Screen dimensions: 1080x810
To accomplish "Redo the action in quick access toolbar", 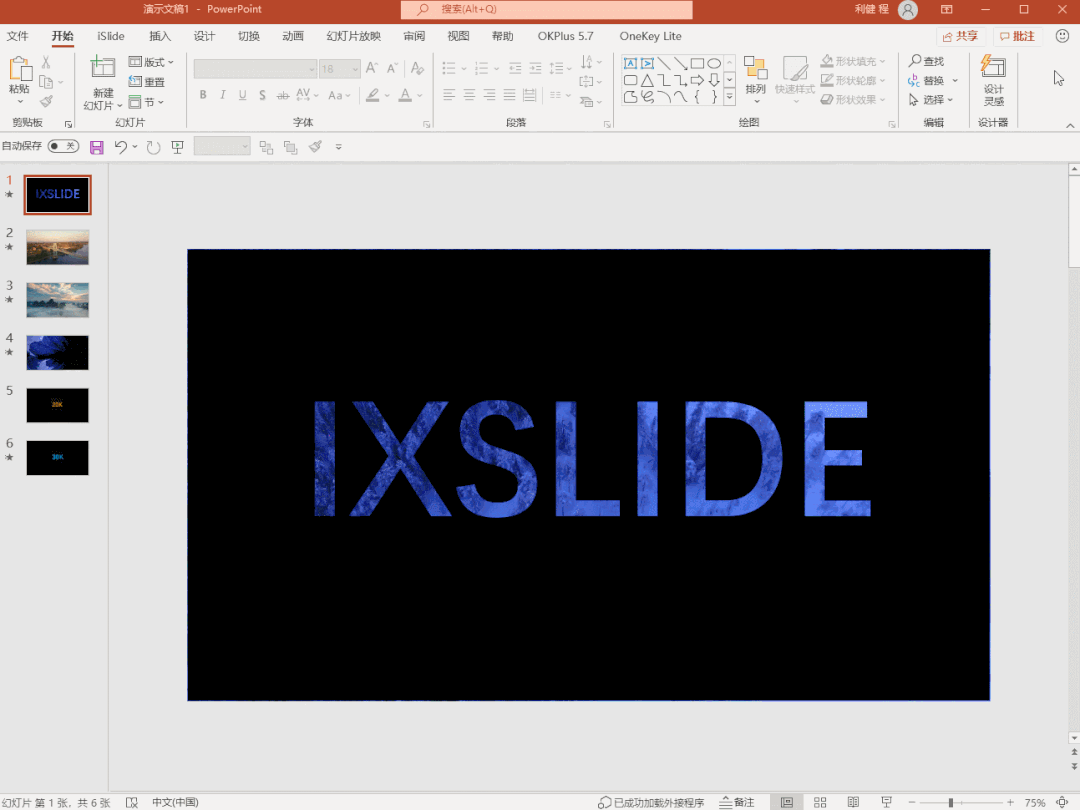I will [x=154, y=147].
